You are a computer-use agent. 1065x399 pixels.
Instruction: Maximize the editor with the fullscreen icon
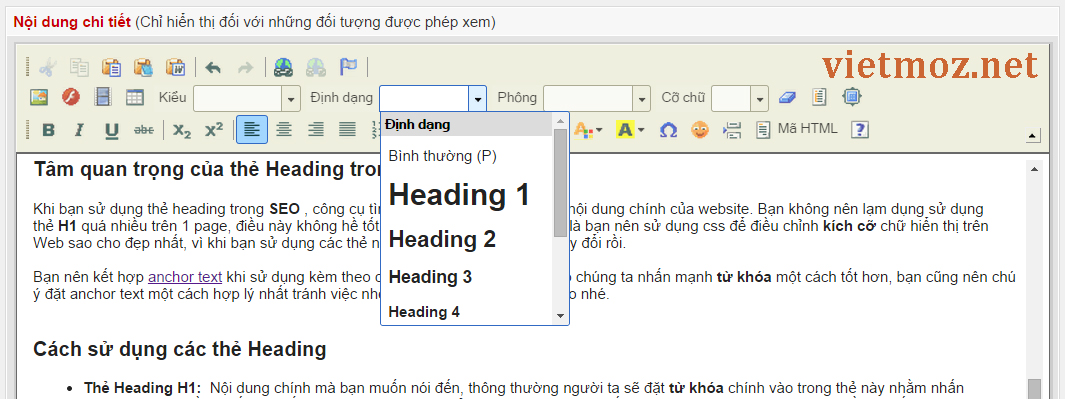click(x=852, y=98)
